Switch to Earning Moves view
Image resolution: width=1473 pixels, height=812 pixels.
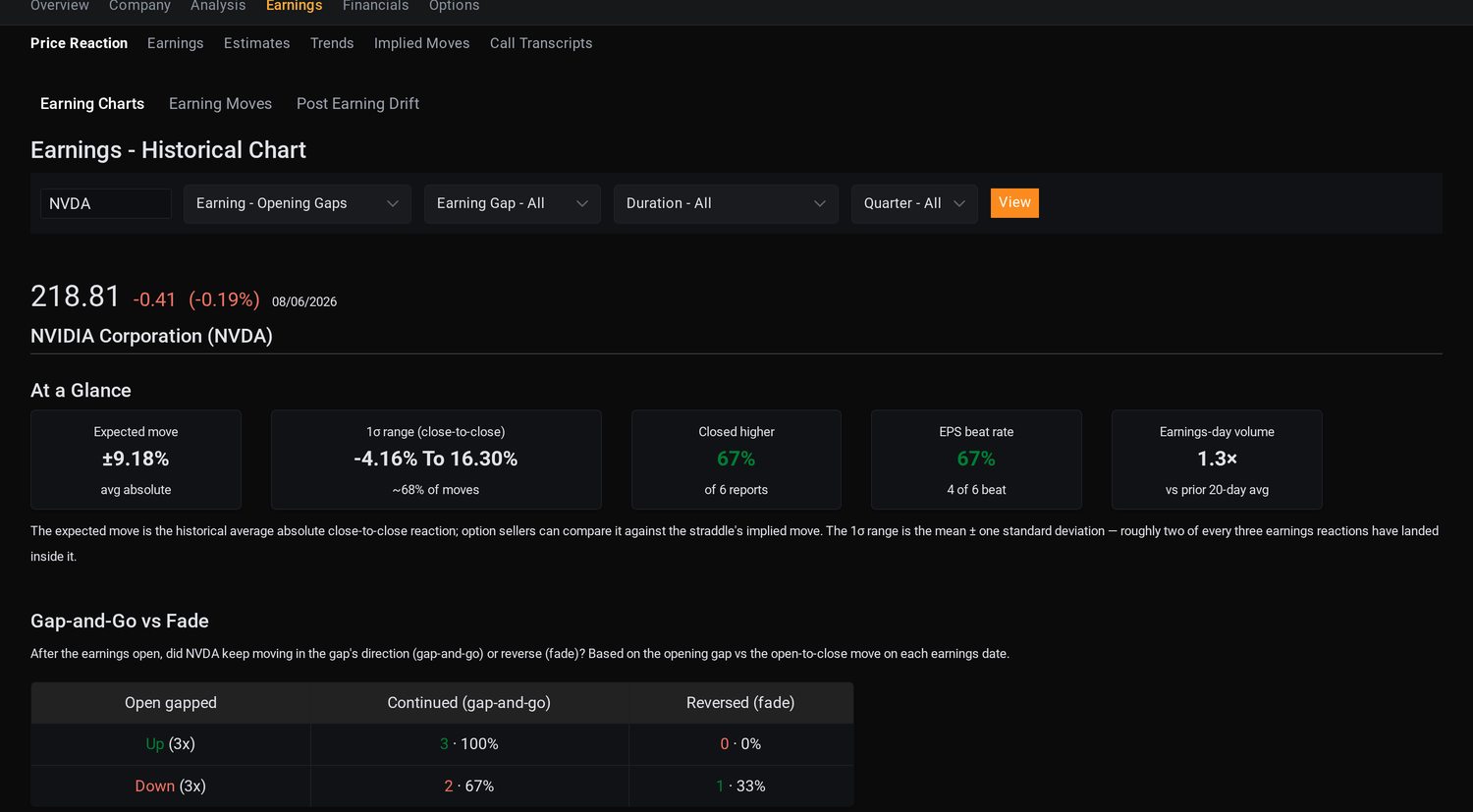coord(220,103)
